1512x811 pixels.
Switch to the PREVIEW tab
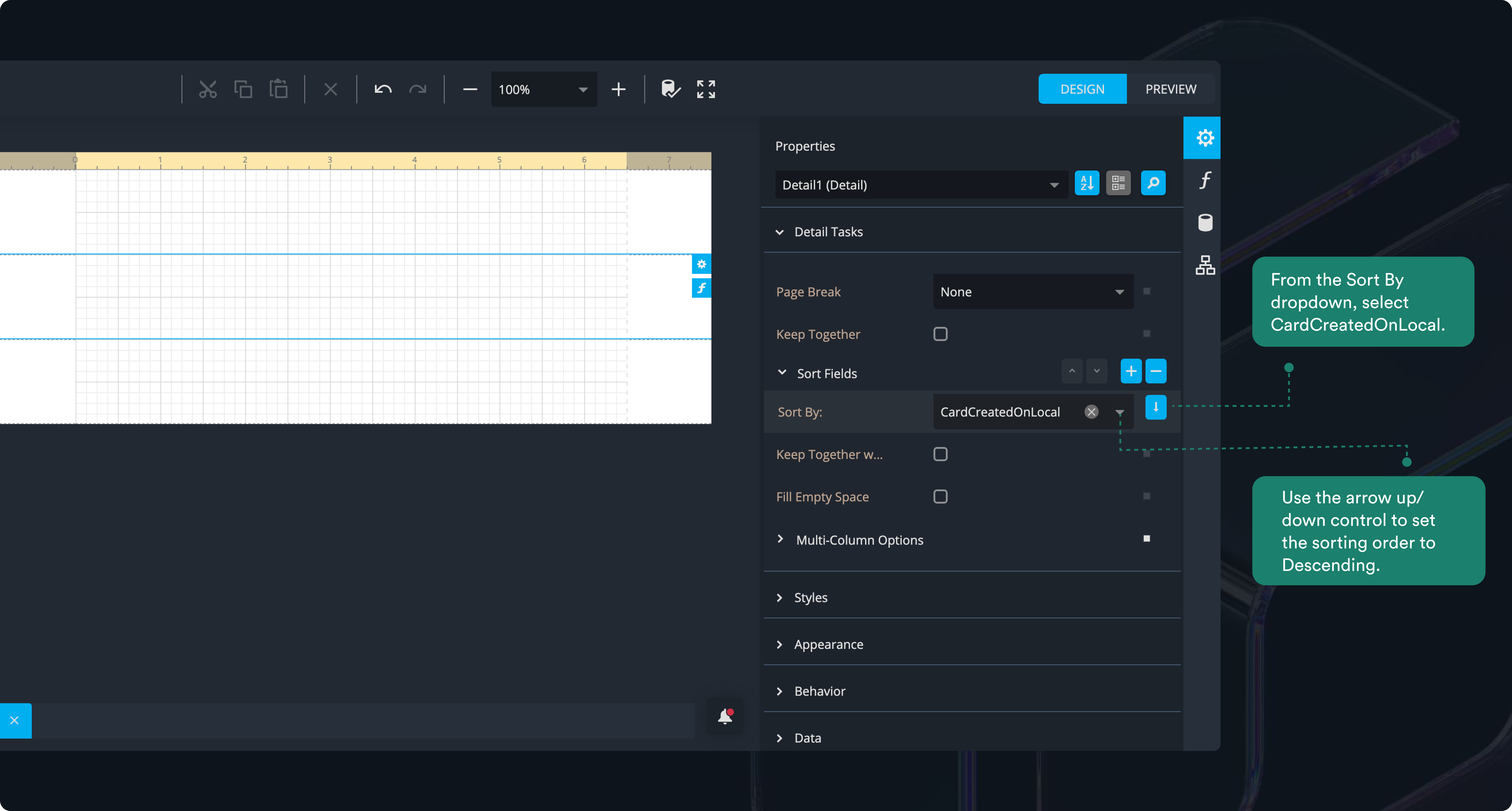[x=1170, y=89]
